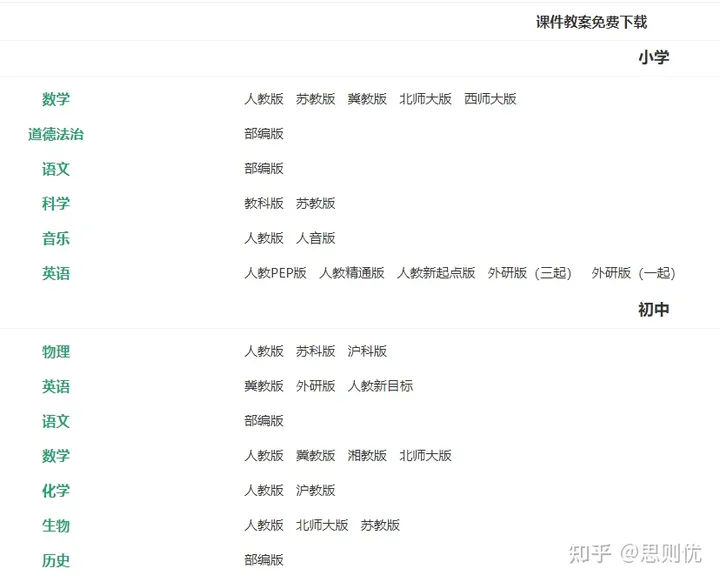Click 人教精通版 in 小学 英语 row
The height and width of the screenshot is (582, 720).
[352, 273]
